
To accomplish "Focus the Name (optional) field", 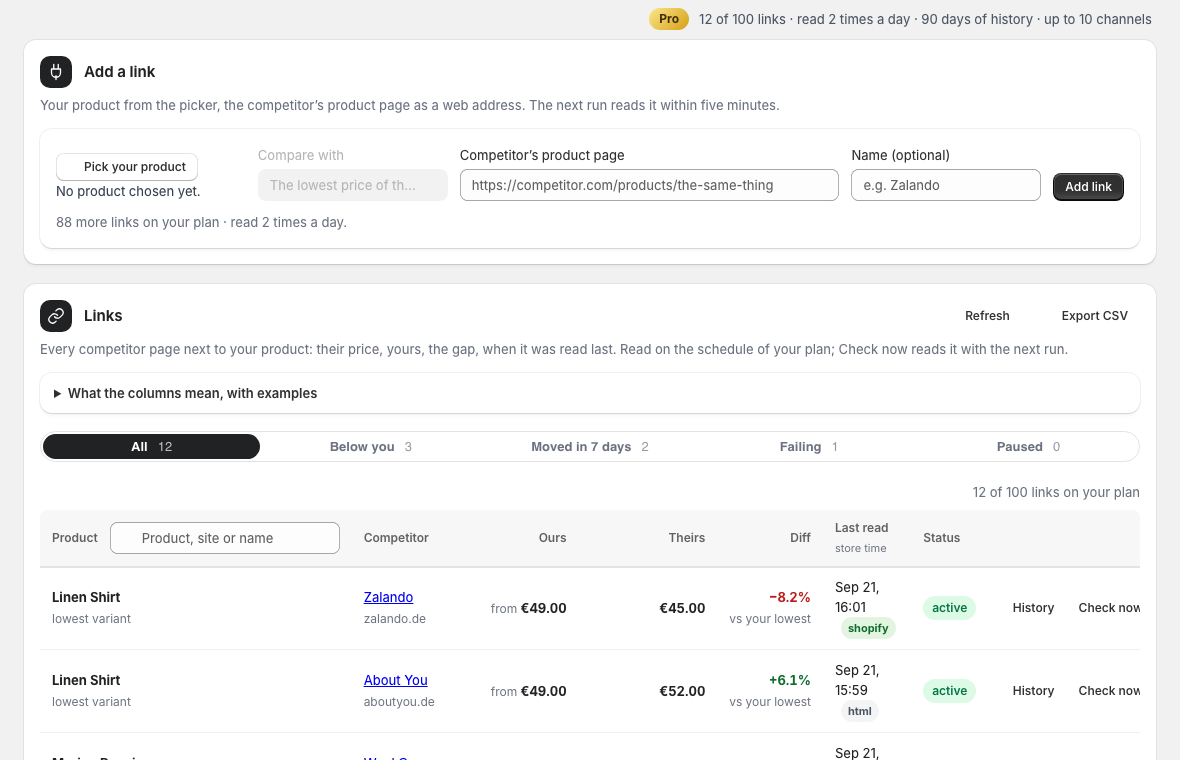I will click(x=946, y=185).
